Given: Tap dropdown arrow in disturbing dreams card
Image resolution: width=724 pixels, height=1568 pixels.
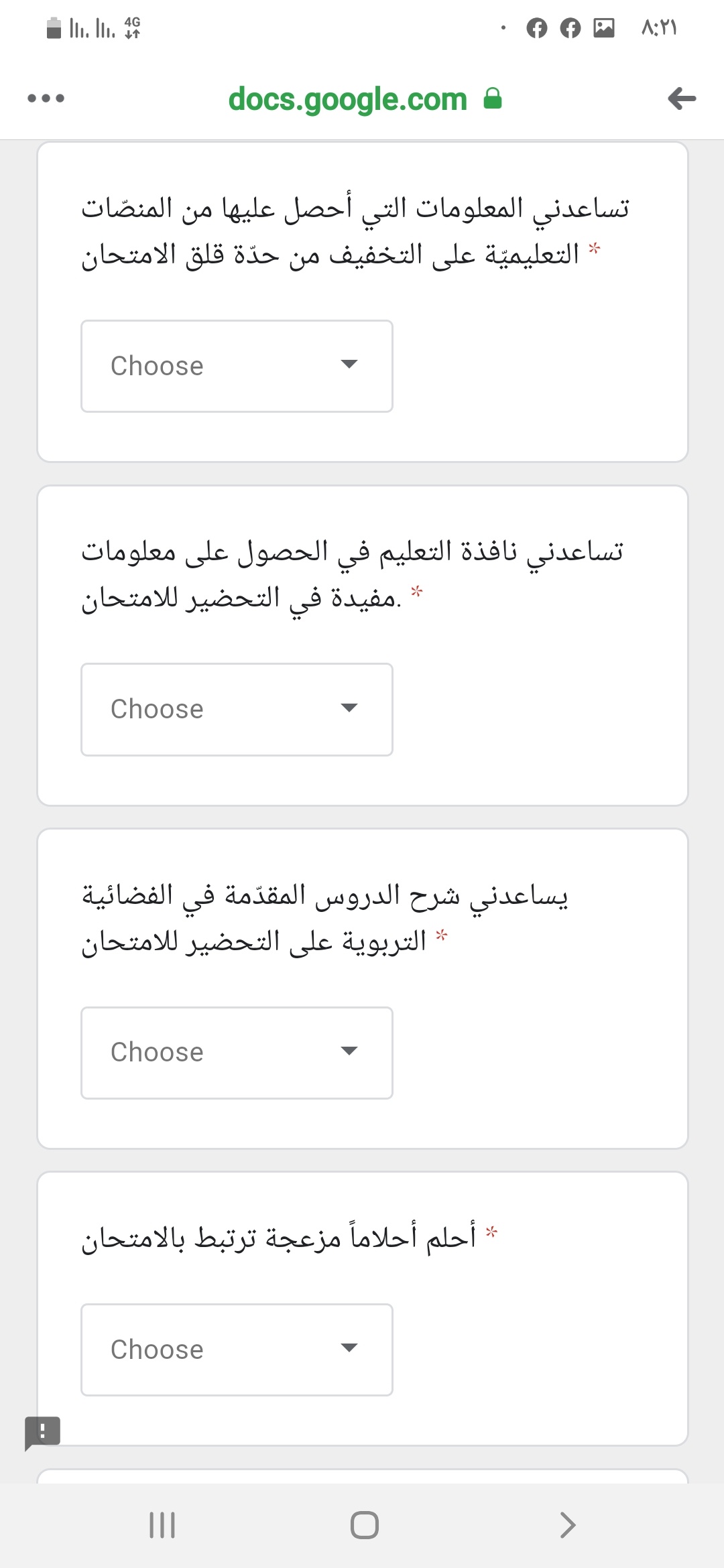Looking at the screenshot, I should point(349,1348).
